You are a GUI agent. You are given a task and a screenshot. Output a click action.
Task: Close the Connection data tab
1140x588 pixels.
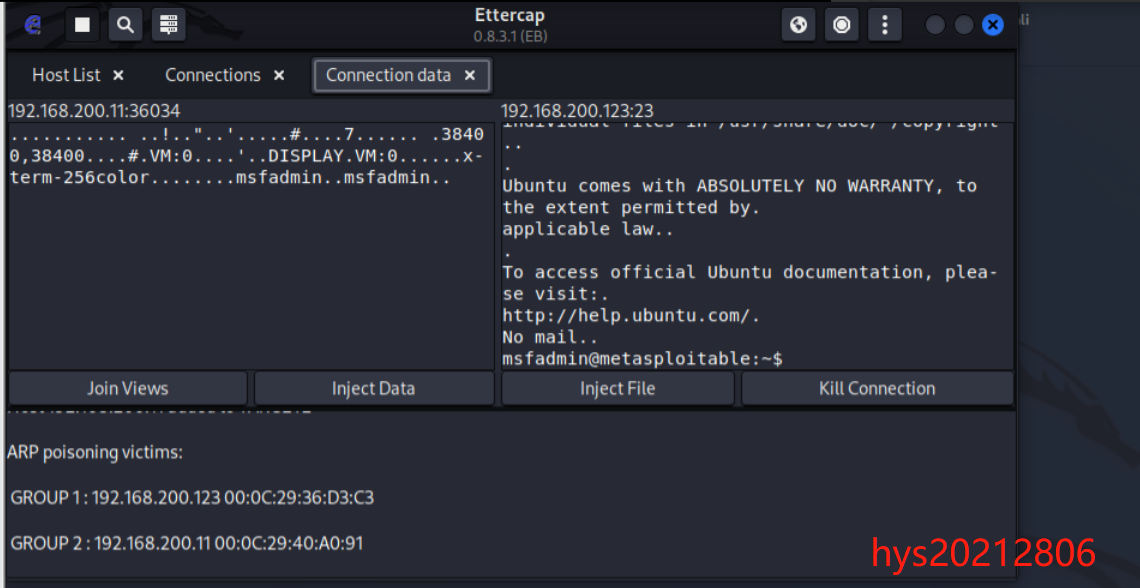(x=470, y=75)
